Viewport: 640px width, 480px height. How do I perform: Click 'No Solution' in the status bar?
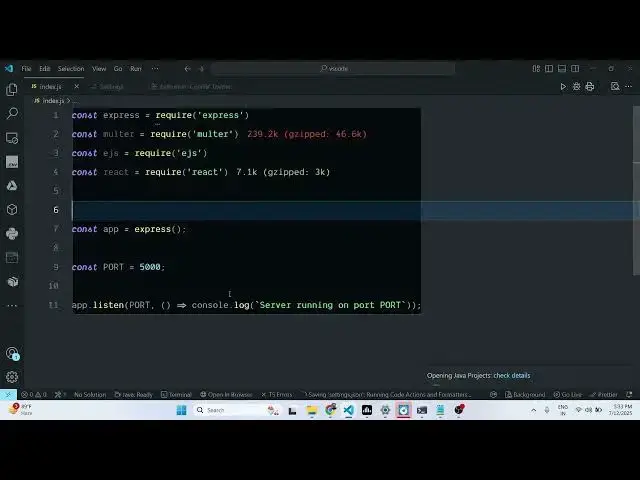(x=90, y=394)
